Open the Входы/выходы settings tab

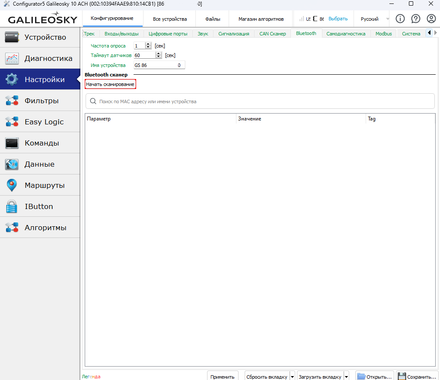coord(121,34)
